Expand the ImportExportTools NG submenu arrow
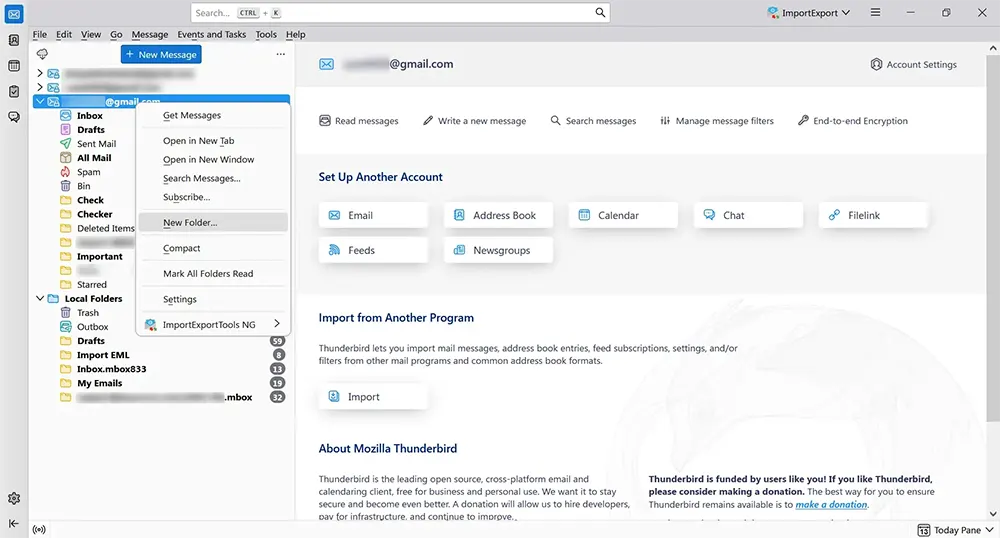Viewport: 1000px width, 538px height. coord(277,324)
